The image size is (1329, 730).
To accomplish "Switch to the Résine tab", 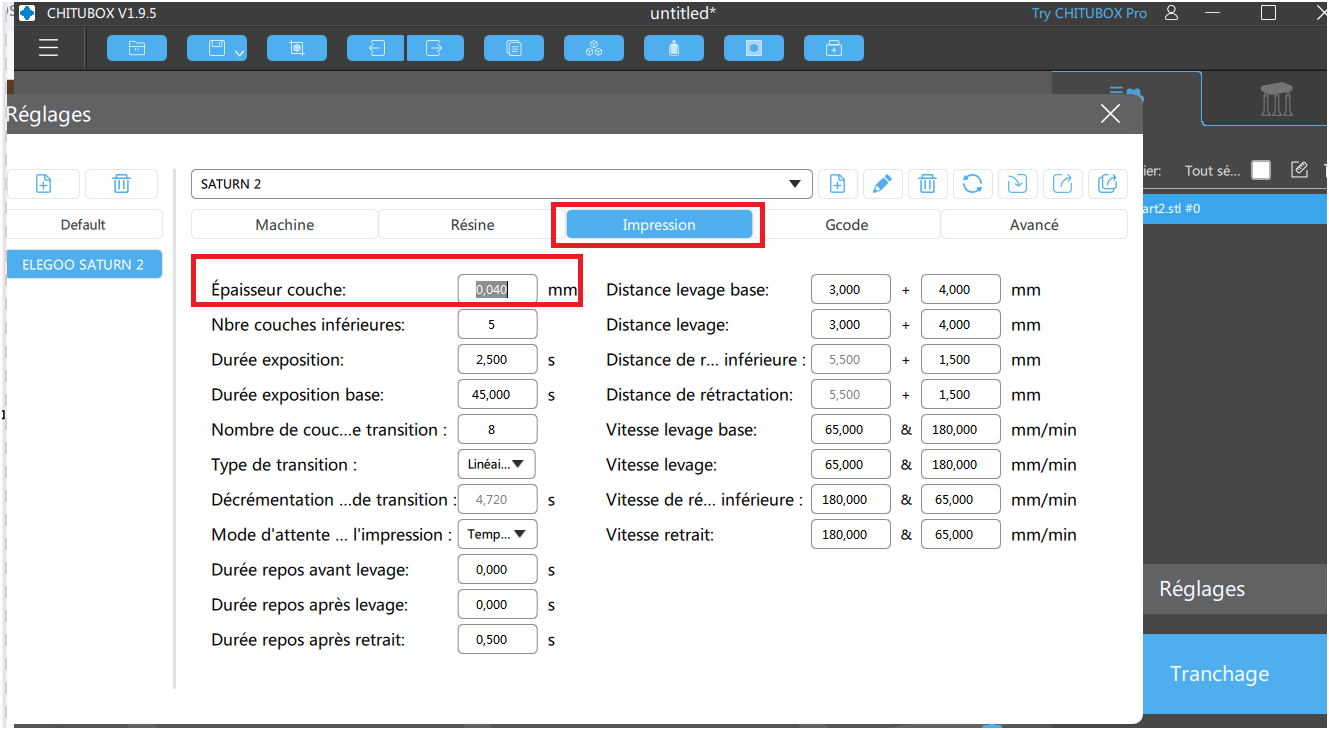I will 472,225.
